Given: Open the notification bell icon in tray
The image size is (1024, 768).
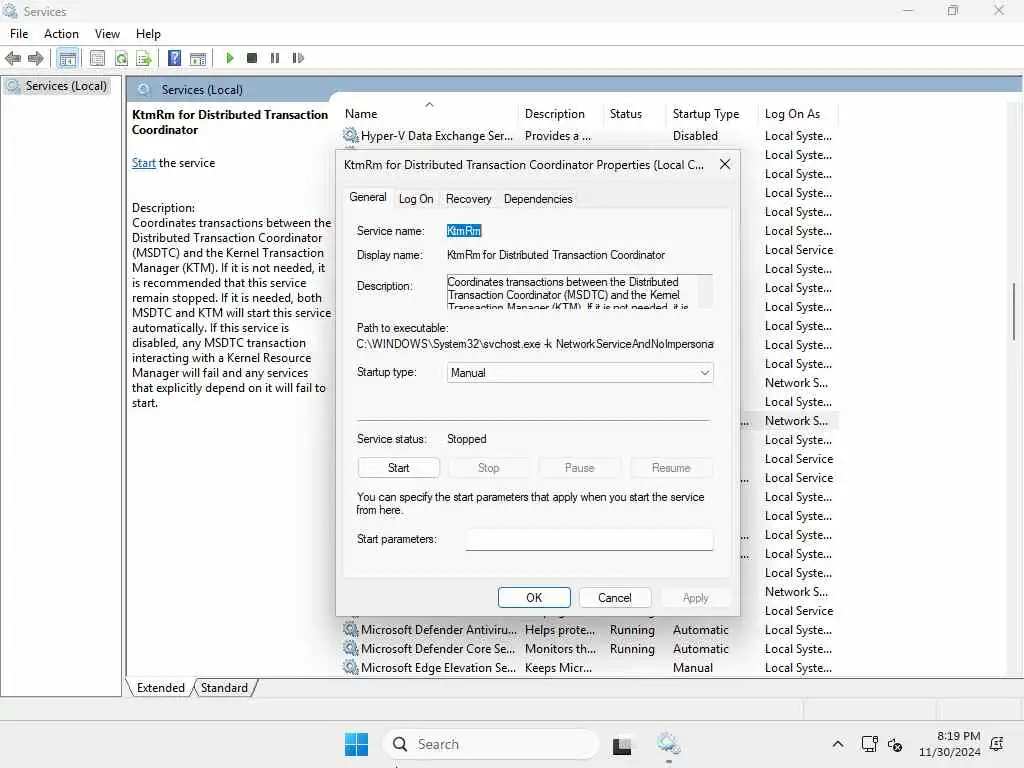Looking at the screenshot, I should coord(997,744).
